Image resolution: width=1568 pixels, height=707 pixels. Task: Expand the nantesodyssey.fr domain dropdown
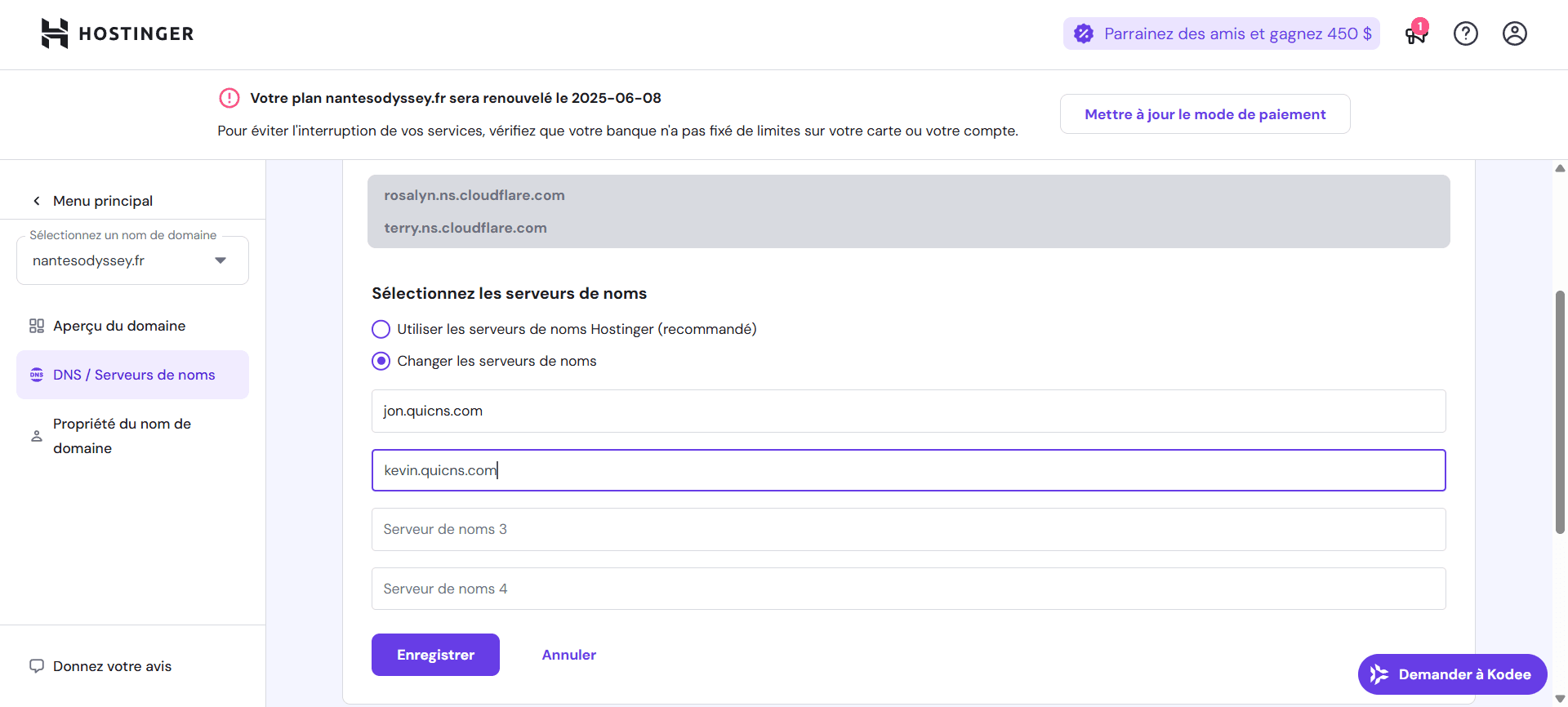[220, 260]
